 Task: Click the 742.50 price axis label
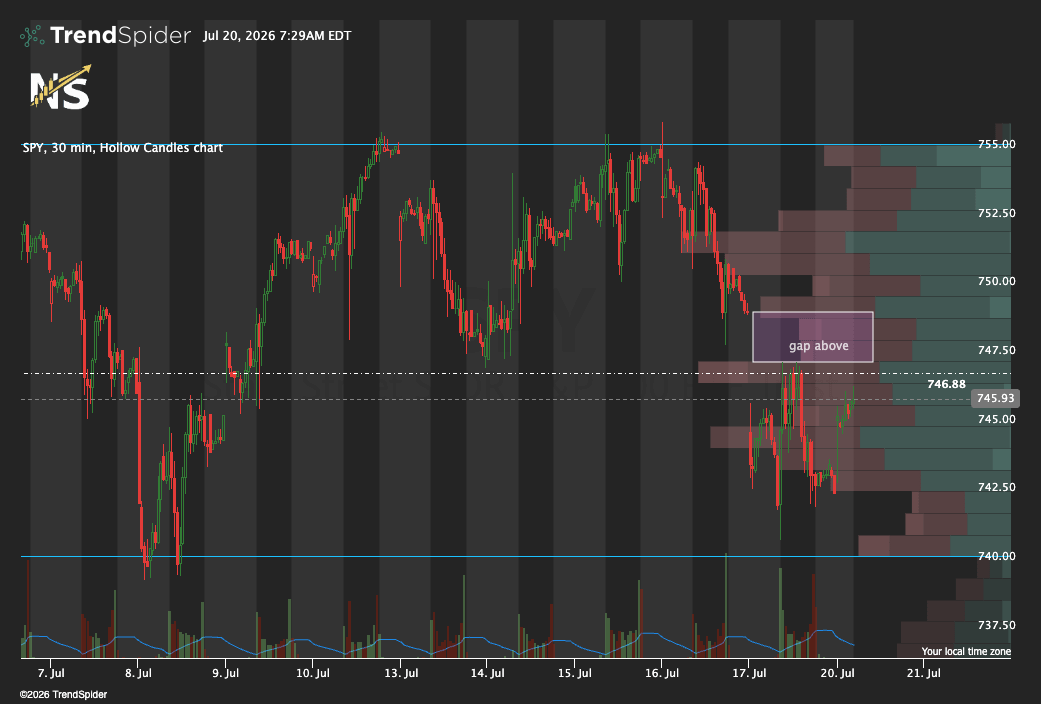pos(997,487)
